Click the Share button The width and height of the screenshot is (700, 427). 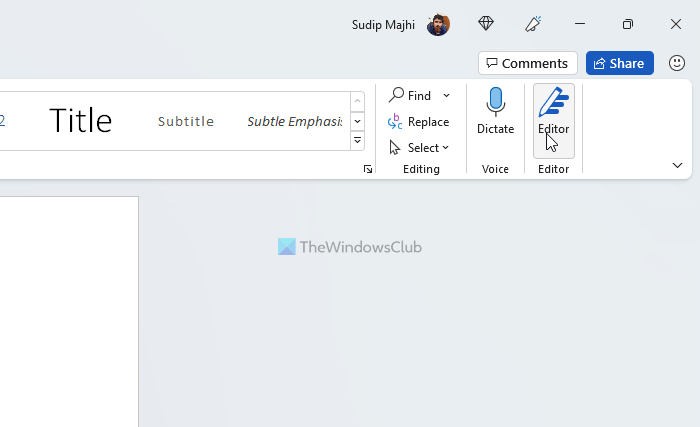tap(619, 63)
